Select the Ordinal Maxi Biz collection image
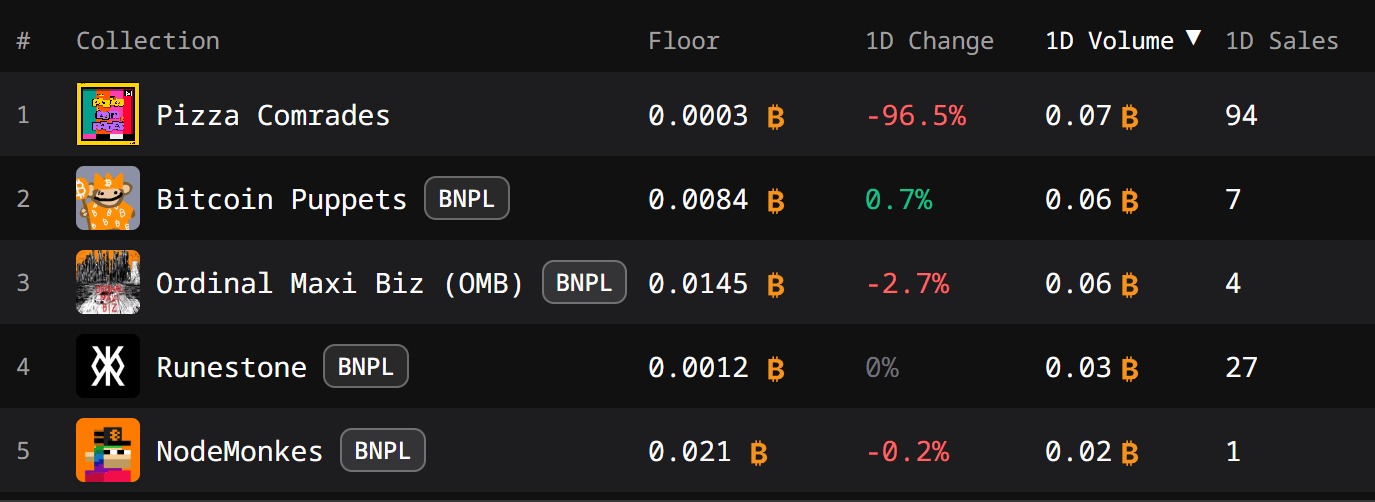The width and height of the screenshot is (1375, 502). [x=108, y=282]
